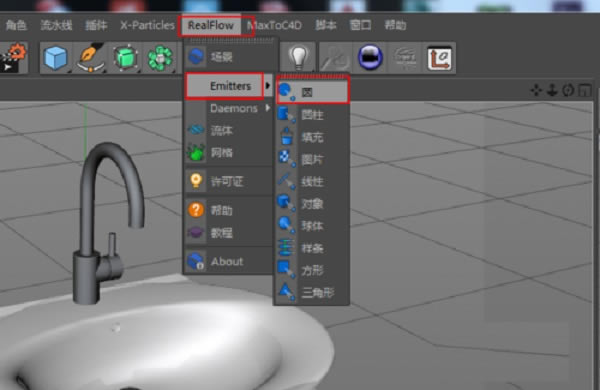The image size is (600, 390).
Task: Select the 圆 circle emitter
Action: [312, 92]
